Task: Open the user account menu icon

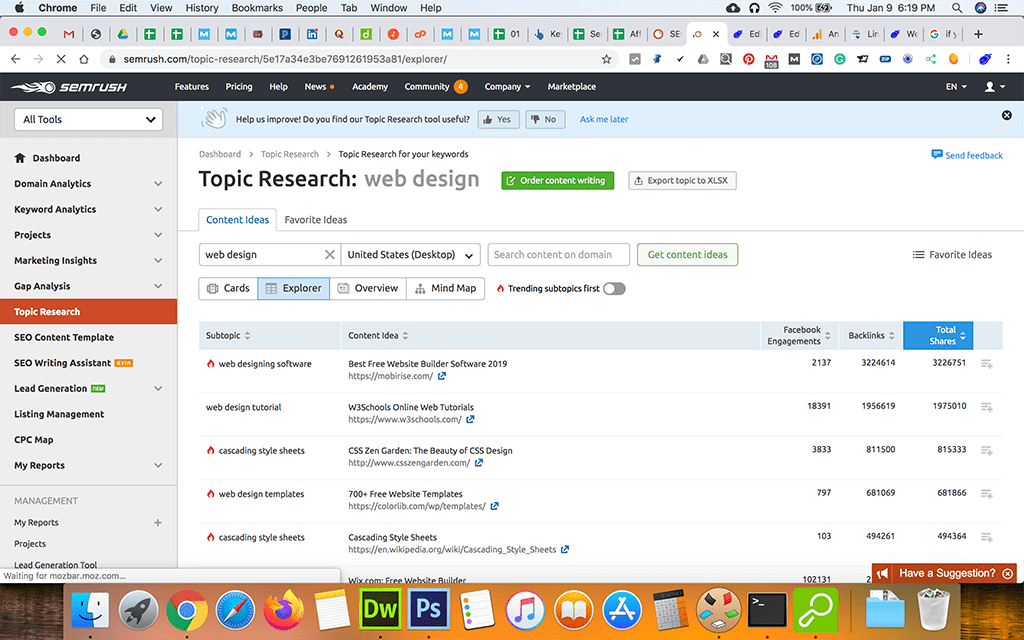Action: (x=995, y=87)
